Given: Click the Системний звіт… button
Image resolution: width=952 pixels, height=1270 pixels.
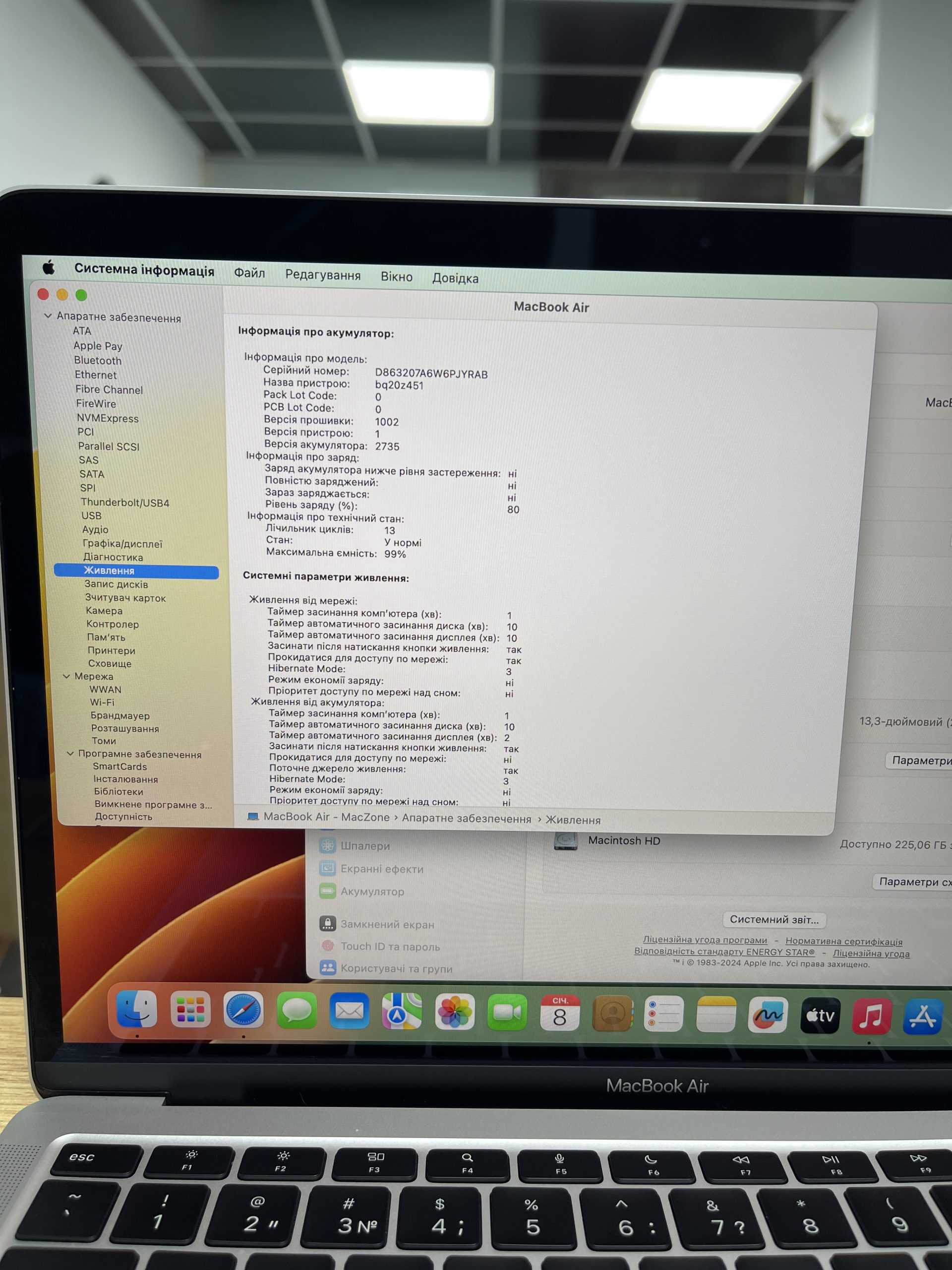Looking at the screenshot, I should [x=774, y=920].
